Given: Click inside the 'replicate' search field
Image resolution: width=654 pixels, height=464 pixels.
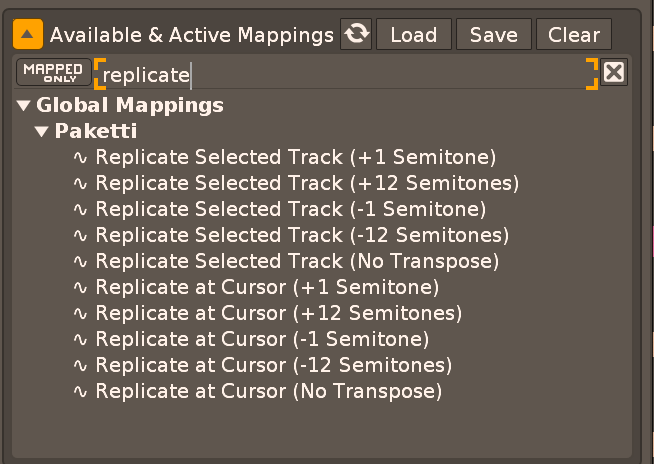Looking at the screenshot, I should click(x=345, y=74).
